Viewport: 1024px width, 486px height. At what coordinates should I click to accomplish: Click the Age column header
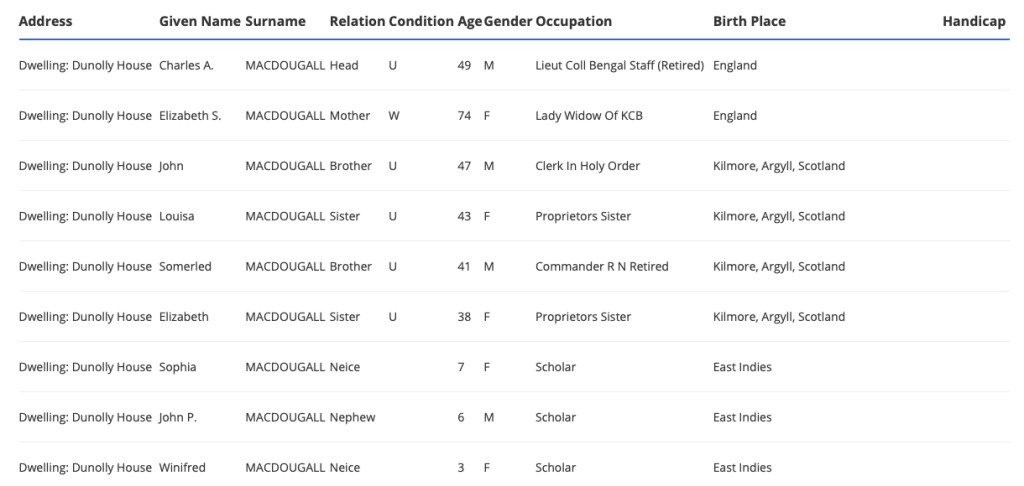469,21
